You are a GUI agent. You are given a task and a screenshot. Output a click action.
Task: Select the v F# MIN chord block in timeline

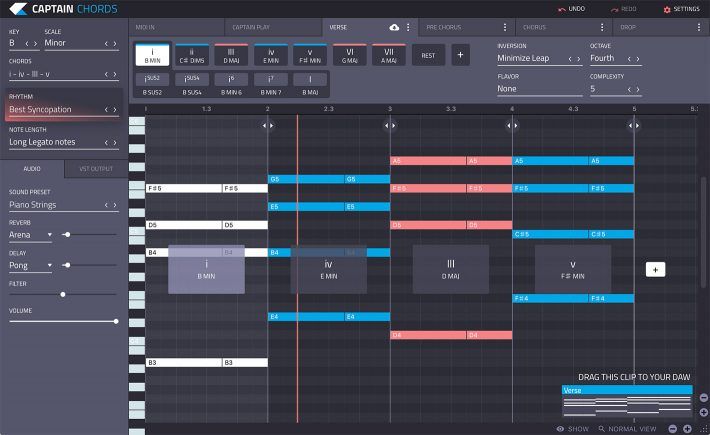click(x=573, y=270)
